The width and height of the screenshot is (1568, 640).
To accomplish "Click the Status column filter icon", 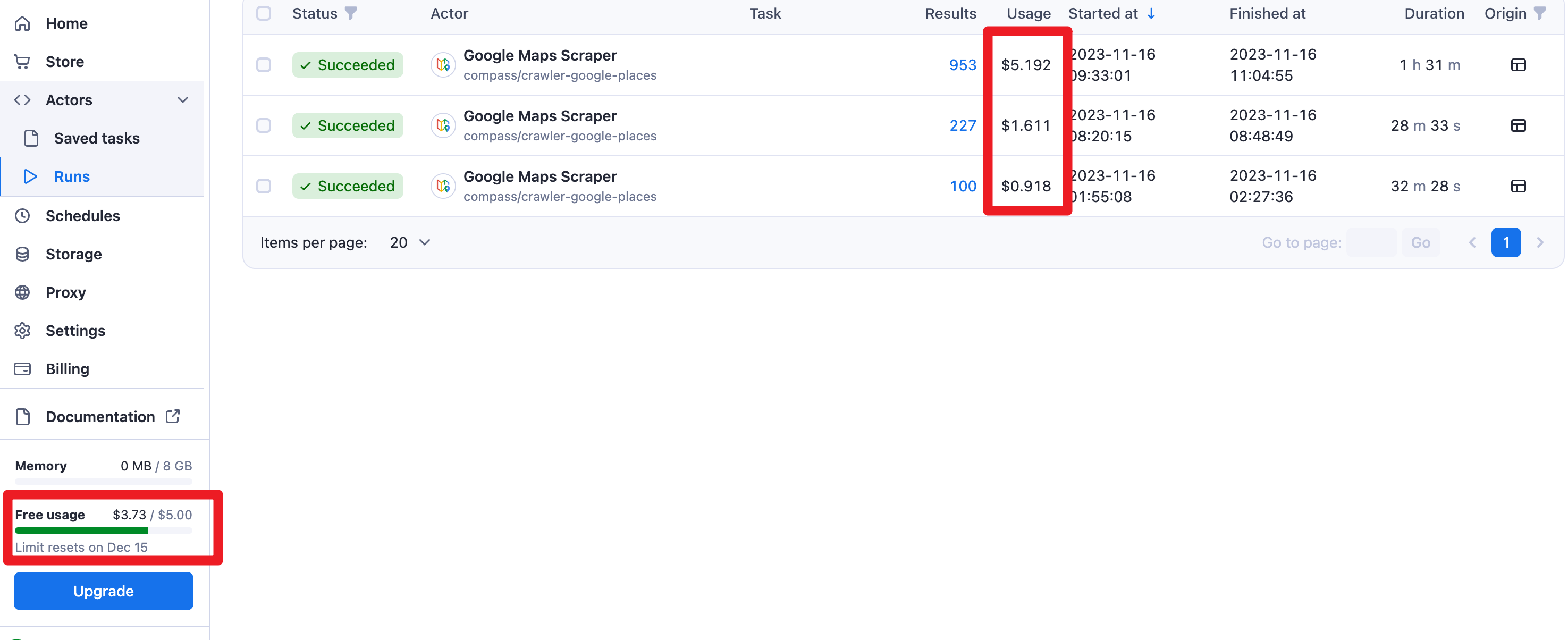I will [351, 13].
